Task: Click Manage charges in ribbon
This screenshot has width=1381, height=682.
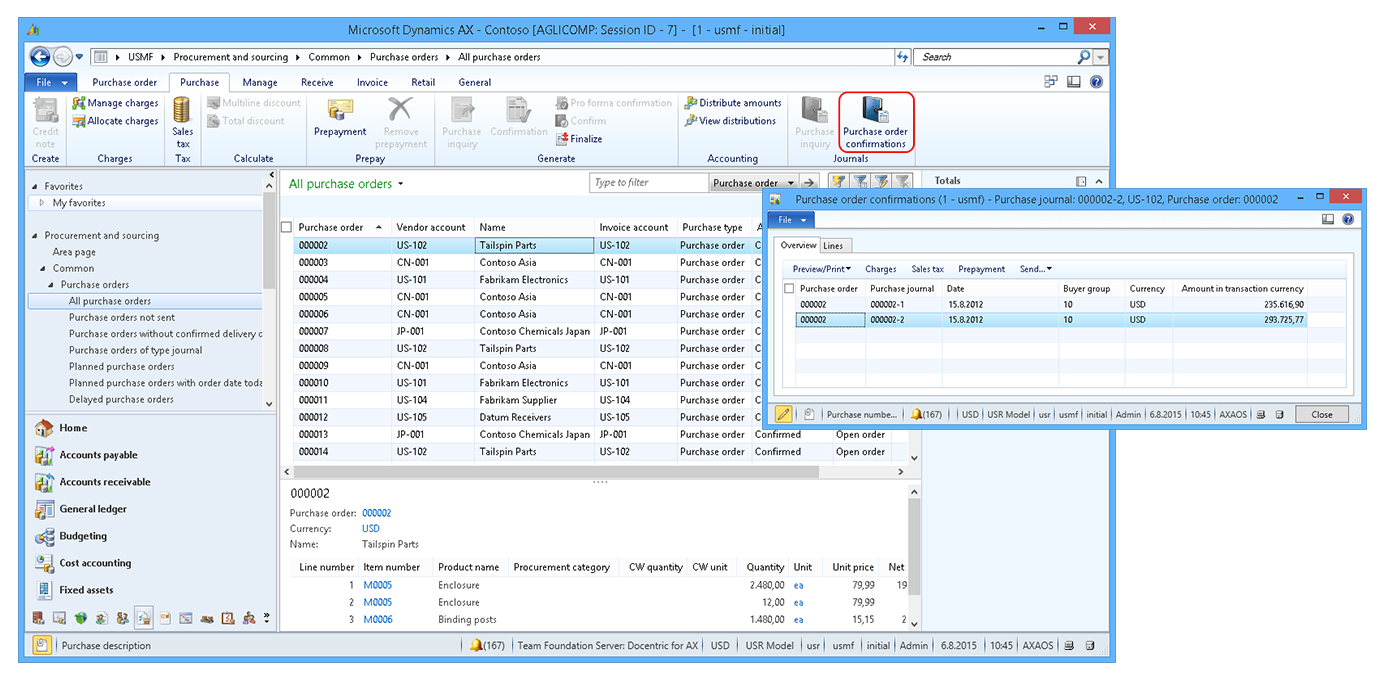Action: [115, 103]
